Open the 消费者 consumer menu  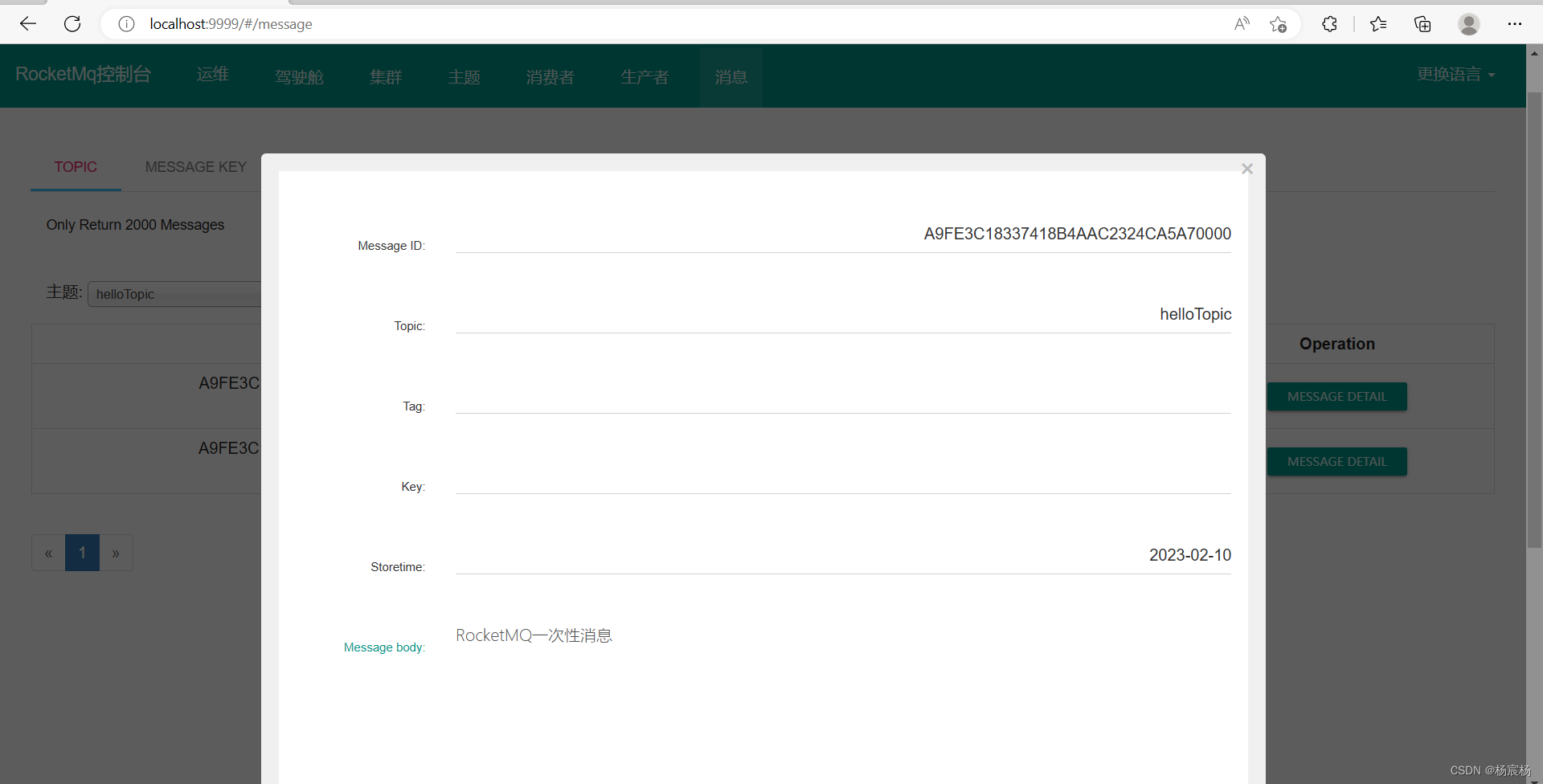550,77
